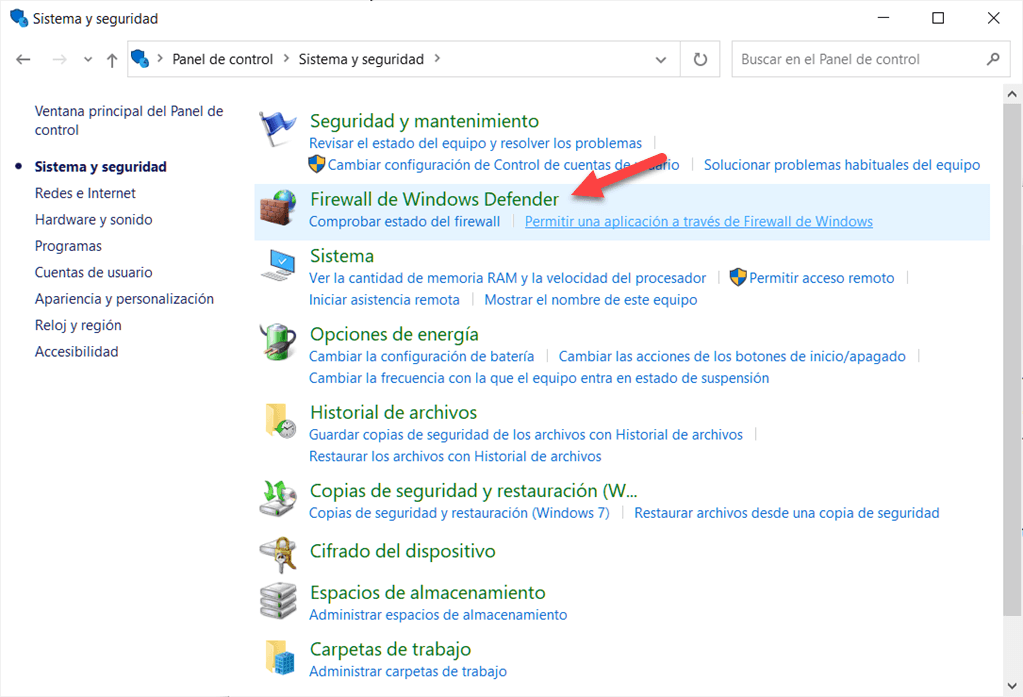Click the Carpetas de trabajo folder icon
Image resolution: width=1023 pixels, height=697 pixels.
point(281,657)
